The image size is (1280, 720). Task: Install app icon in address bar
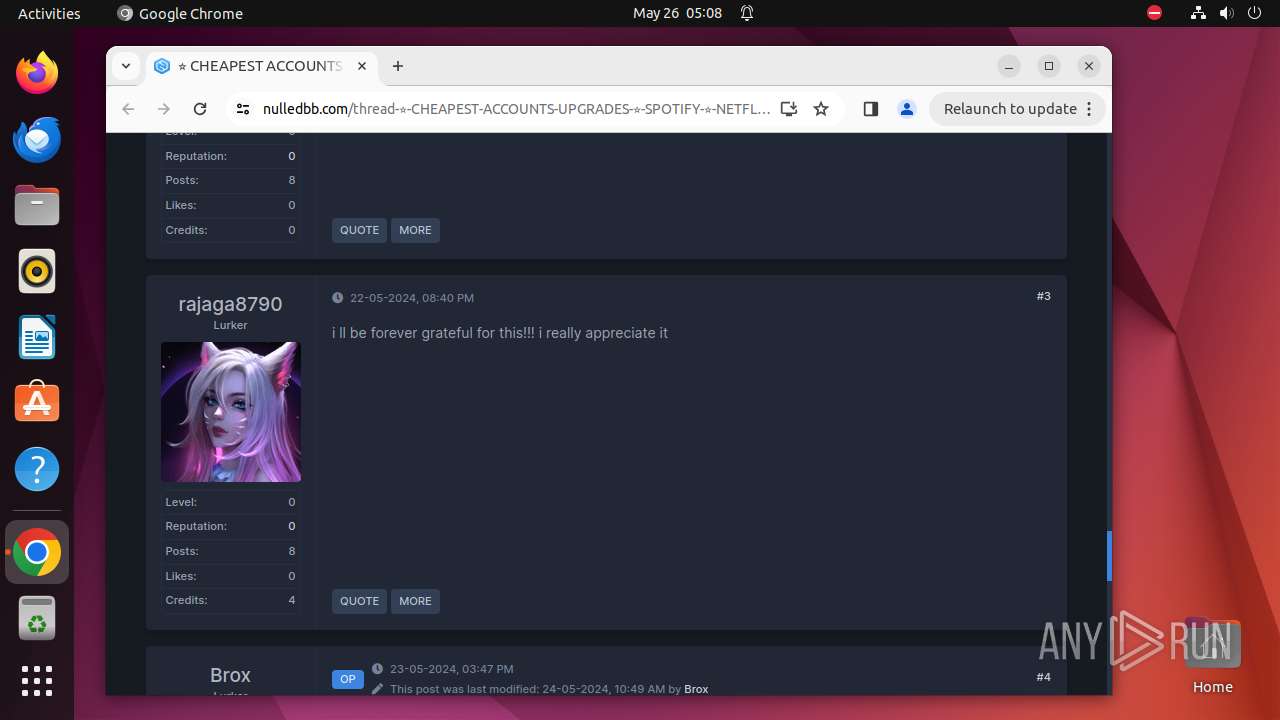point(789,109)
